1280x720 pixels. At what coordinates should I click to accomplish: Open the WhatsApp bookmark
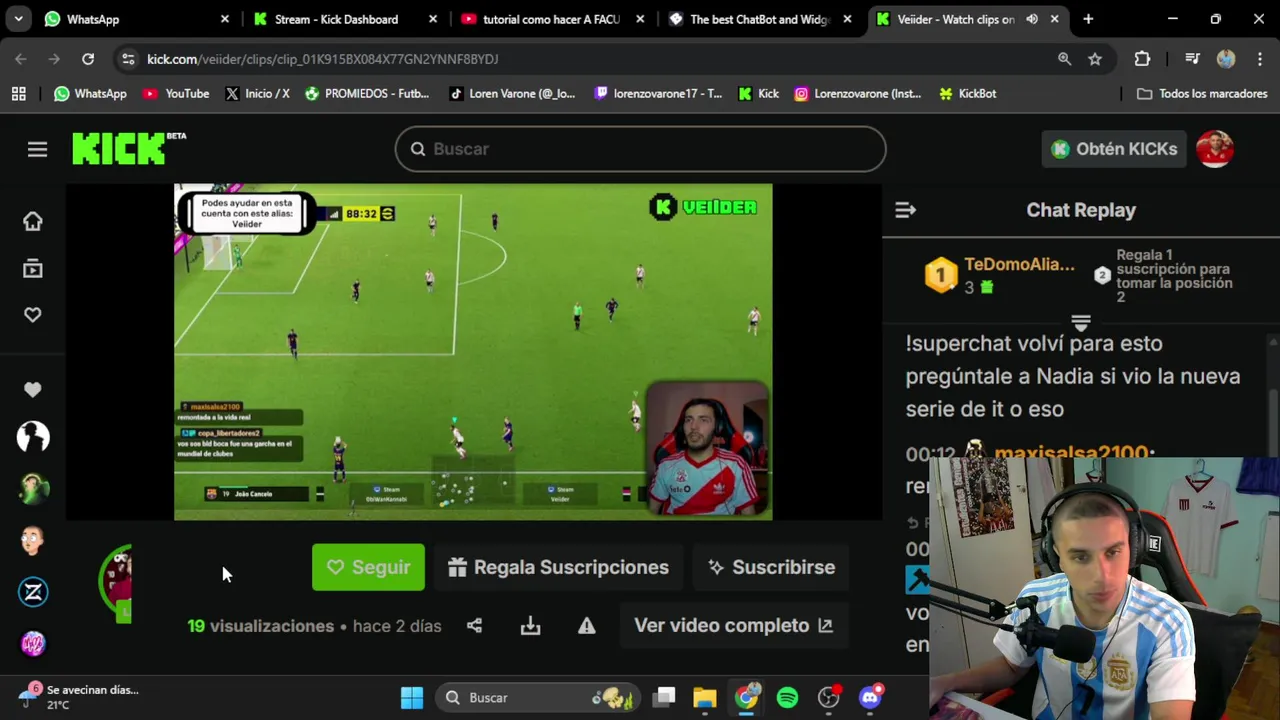coord(90,93)
